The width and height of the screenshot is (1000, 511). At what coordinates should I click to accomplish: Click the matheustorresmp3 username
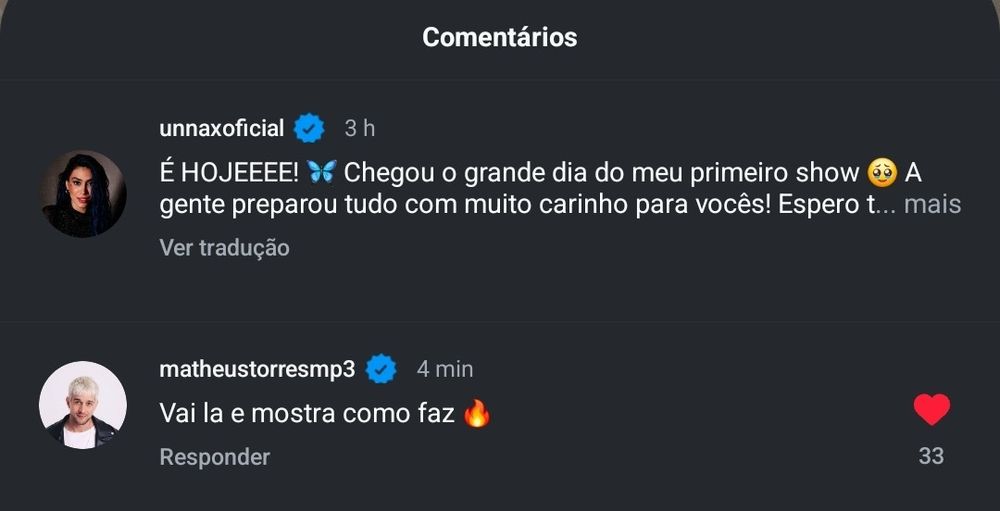(257, 369)
